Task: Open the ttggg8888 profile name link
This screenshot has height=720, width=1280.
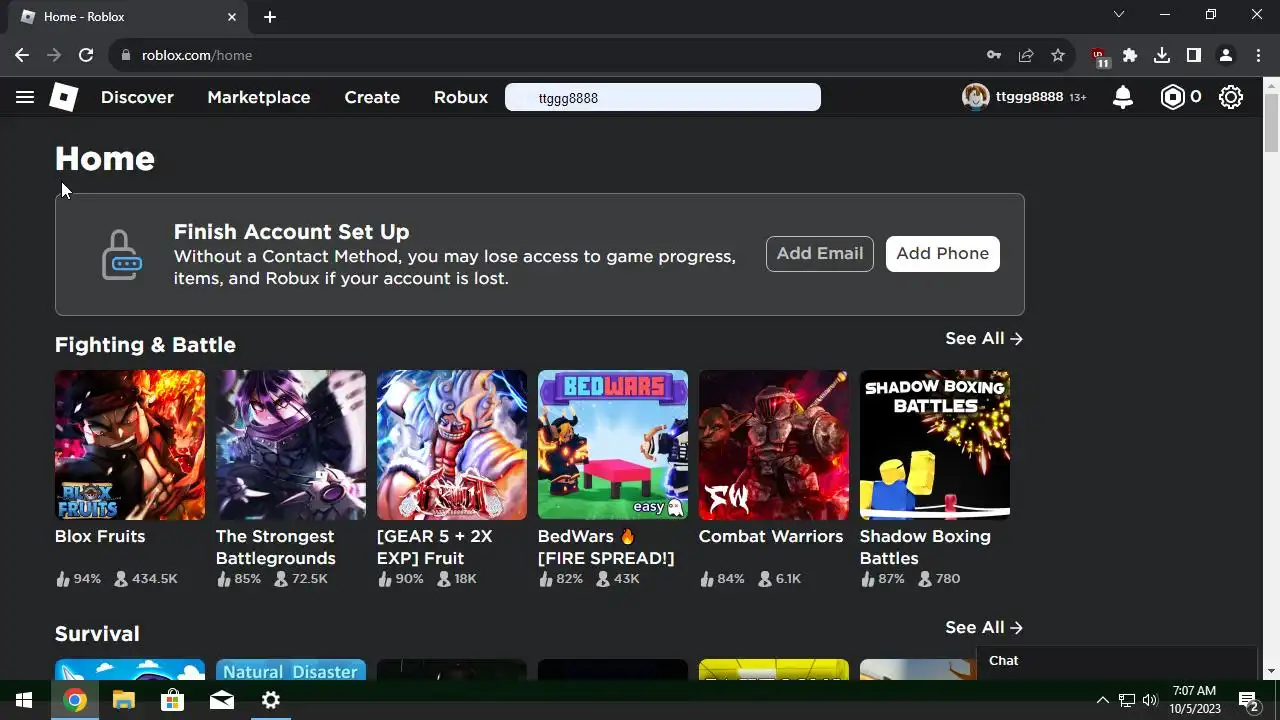Action: click(1029, 97)
